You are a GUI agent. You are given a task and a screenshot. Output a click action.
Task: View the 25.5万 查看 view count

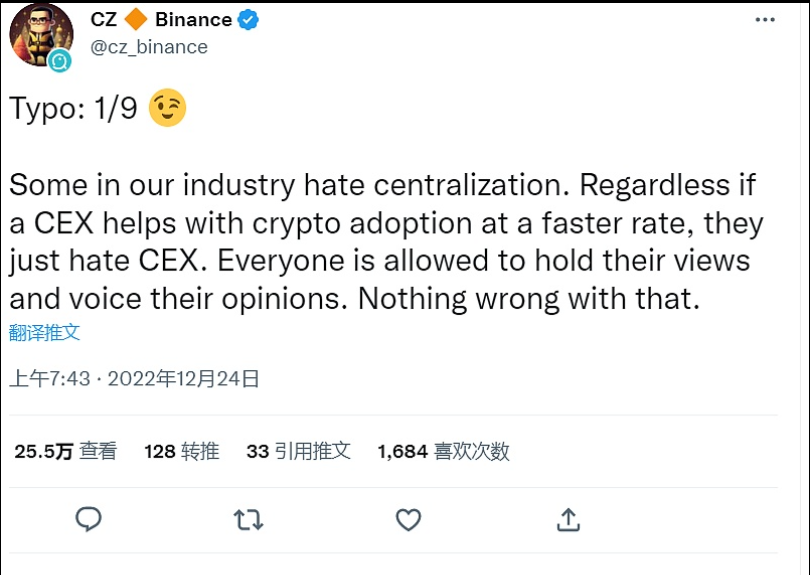65,452
